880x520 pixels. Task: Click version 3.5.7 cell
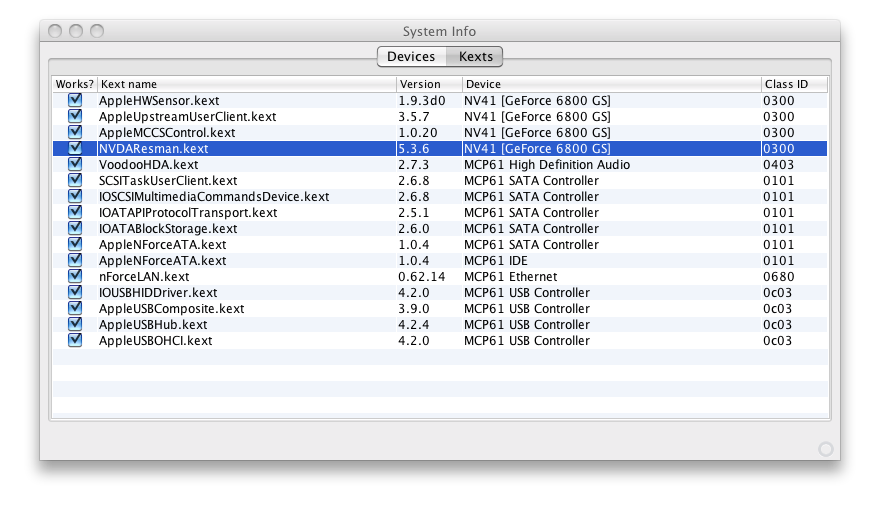coord(414,117)
